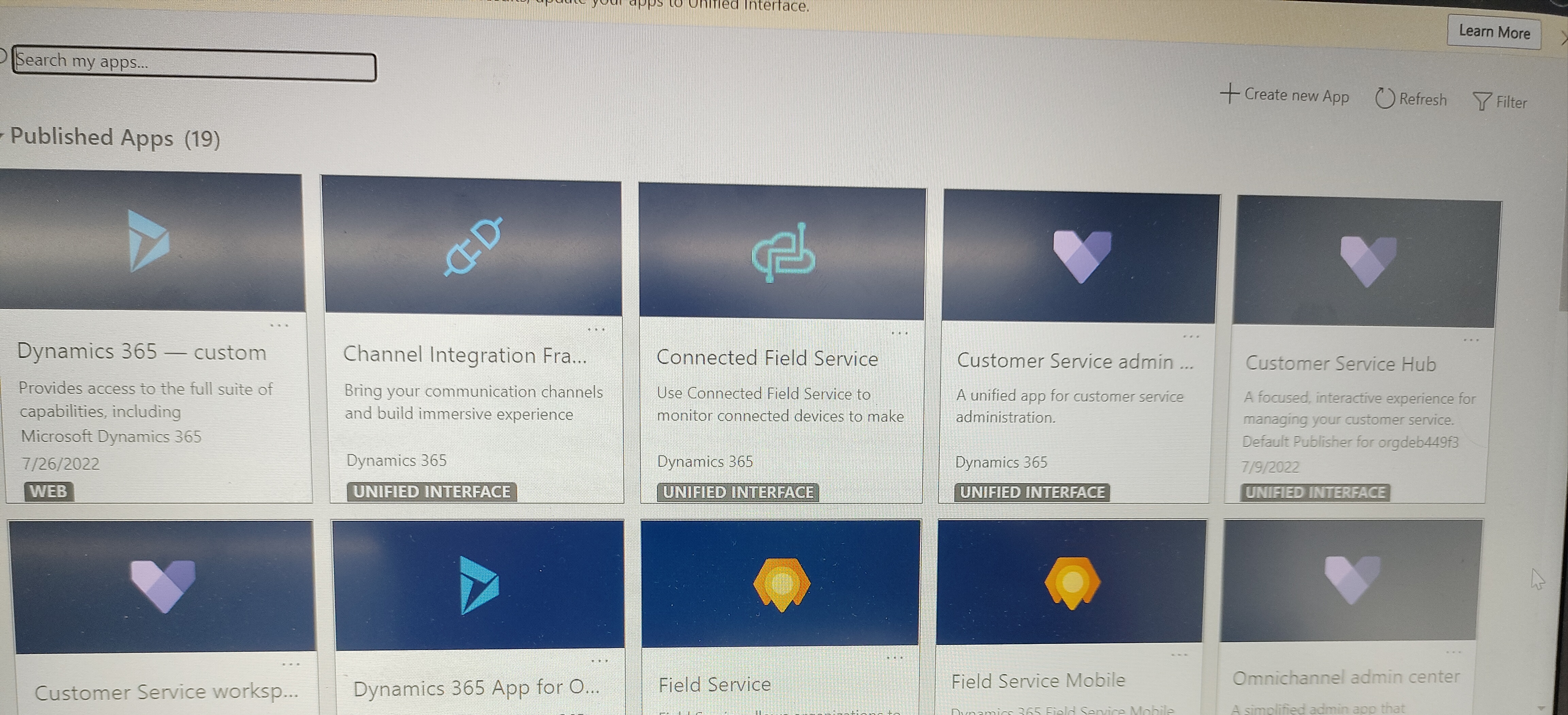Open more options for Channel Integration Framework

point(597,330)
